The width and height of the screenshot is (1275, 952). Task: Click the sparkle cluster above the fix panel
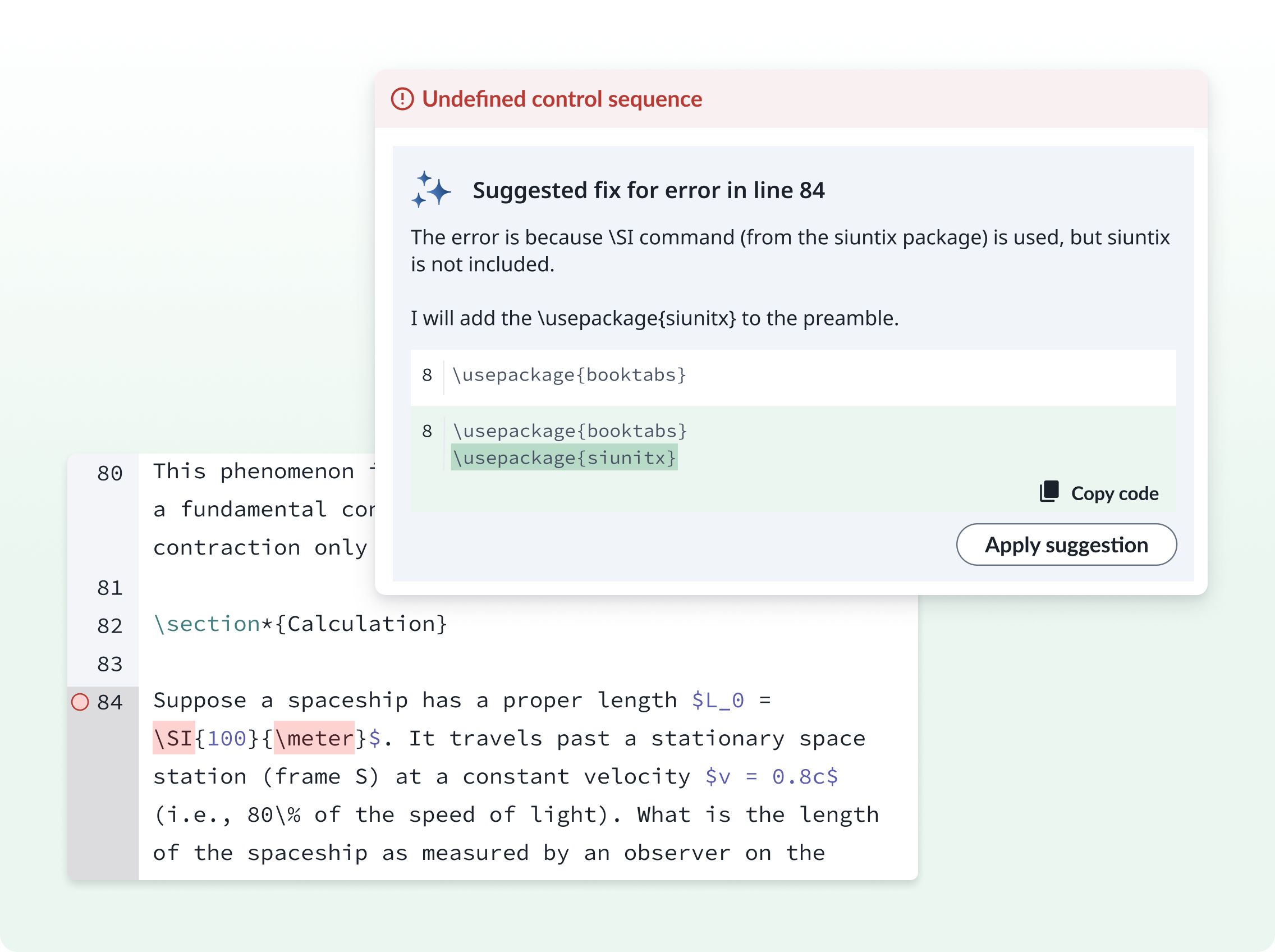432,190
